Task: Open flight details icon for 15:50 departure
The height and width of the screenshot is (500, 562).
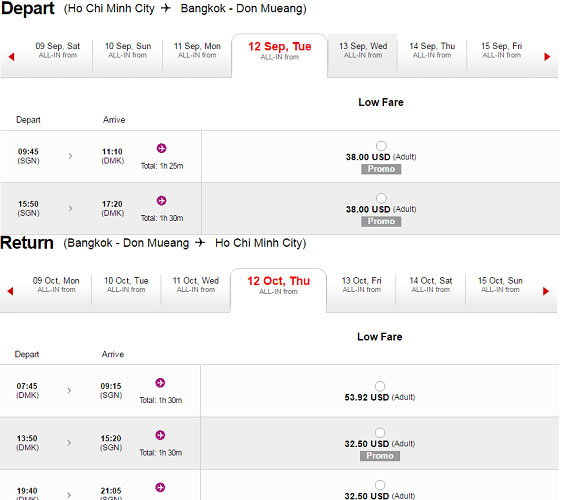Action: pos(161,200)
